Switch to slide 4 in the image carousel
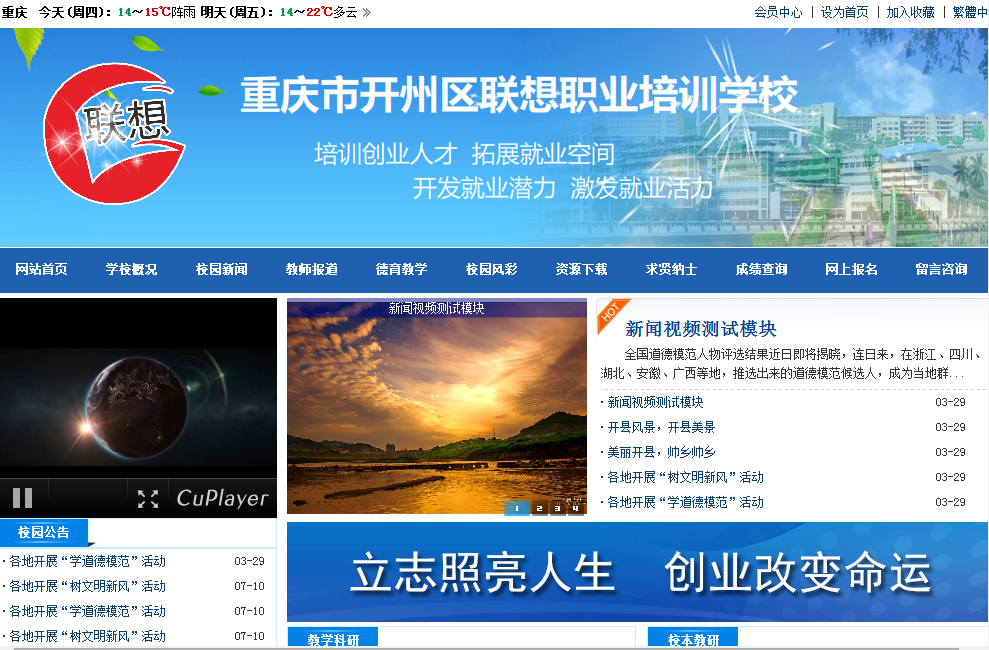989x650 pixels. [x=575, y=508]
